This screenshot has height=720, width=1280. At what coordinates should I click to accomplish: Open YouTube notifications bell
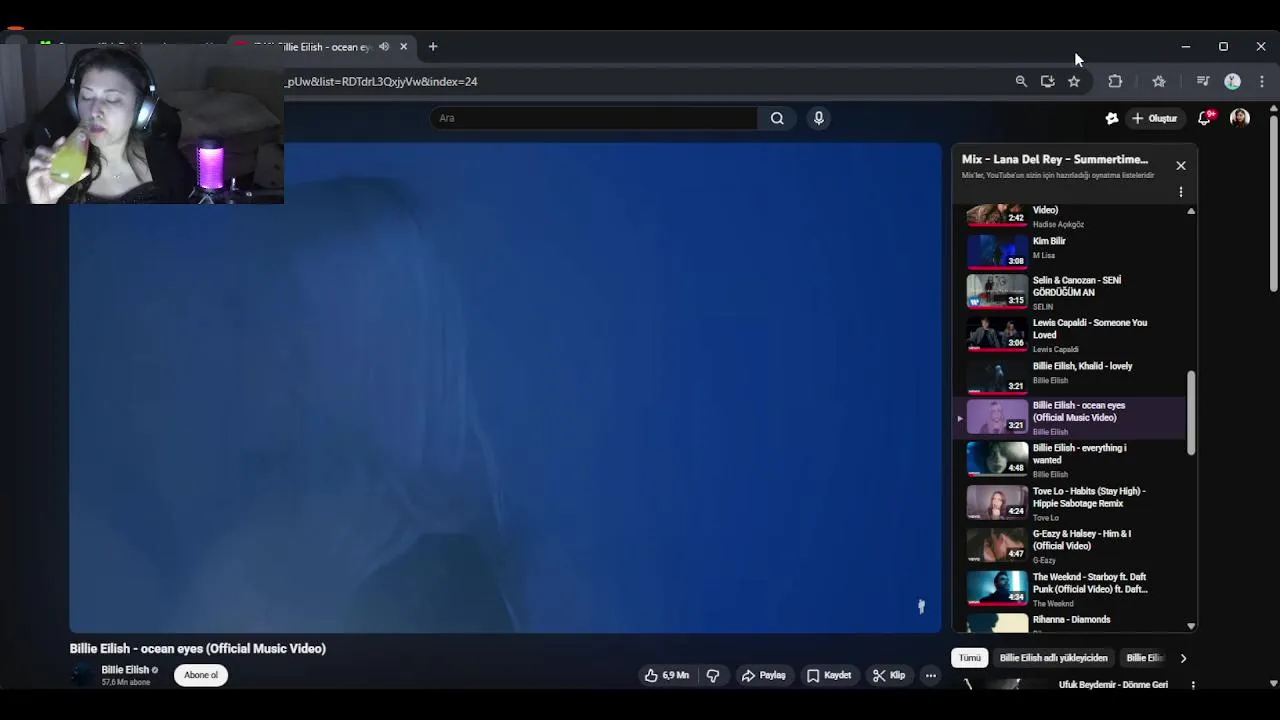(x=1205, y=118)
